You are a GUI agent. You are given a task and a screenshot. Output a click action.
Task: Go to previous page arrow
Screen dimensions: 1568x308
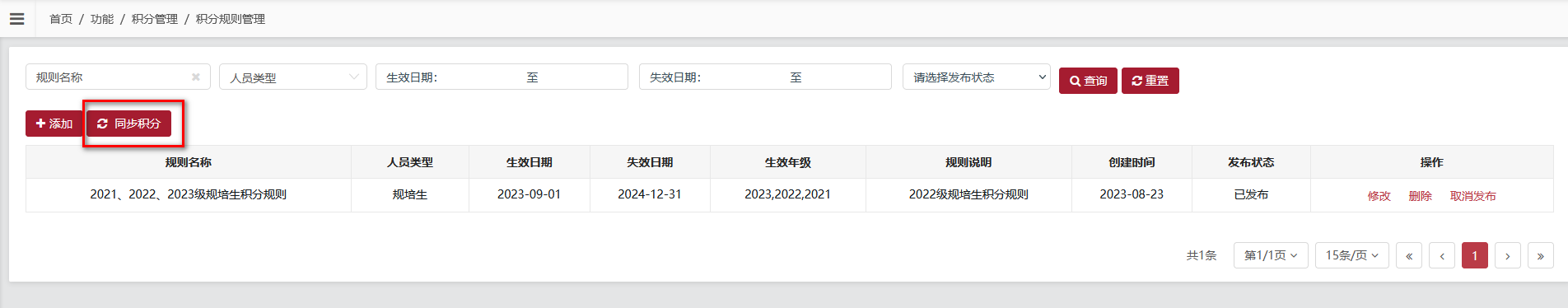click(1442, 256)
